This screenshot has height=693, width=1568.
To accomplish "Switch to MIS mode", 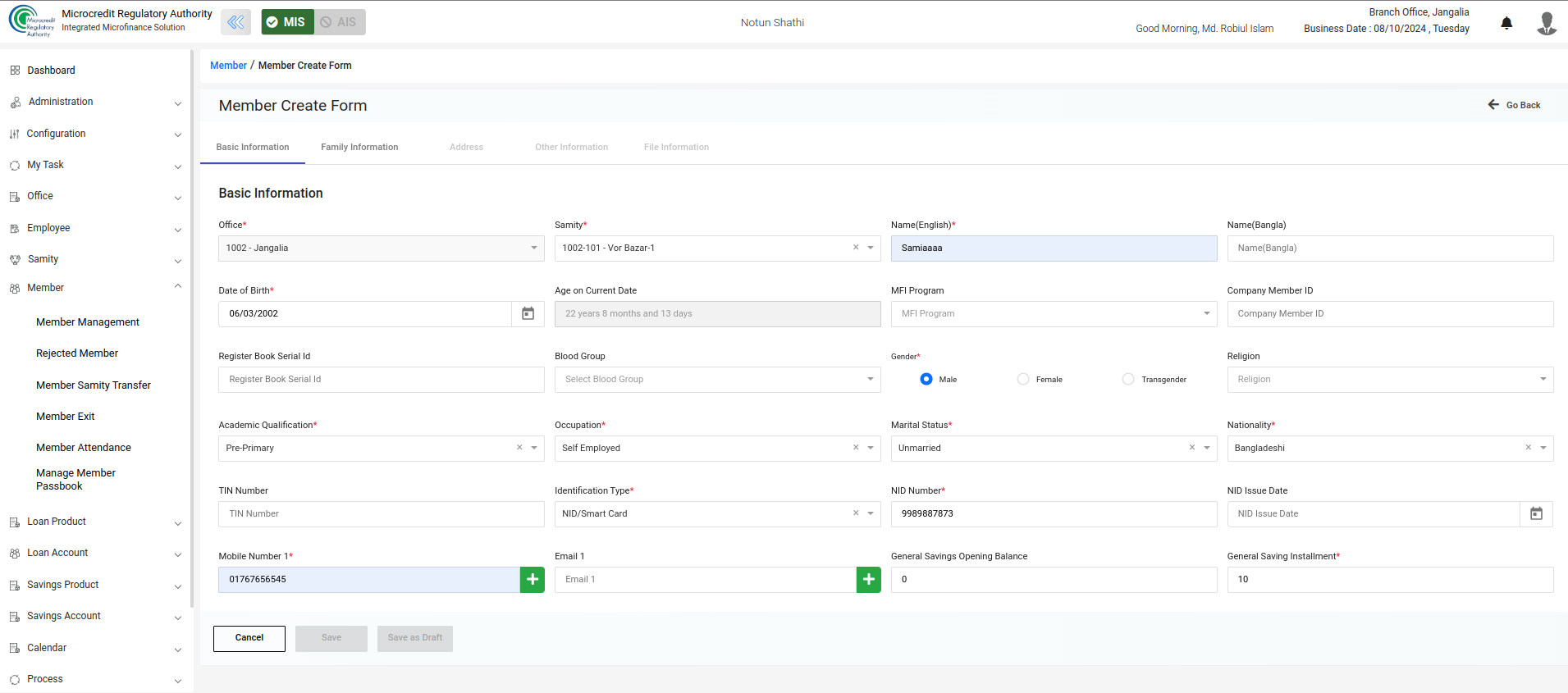I will click(x=287, y=22).
